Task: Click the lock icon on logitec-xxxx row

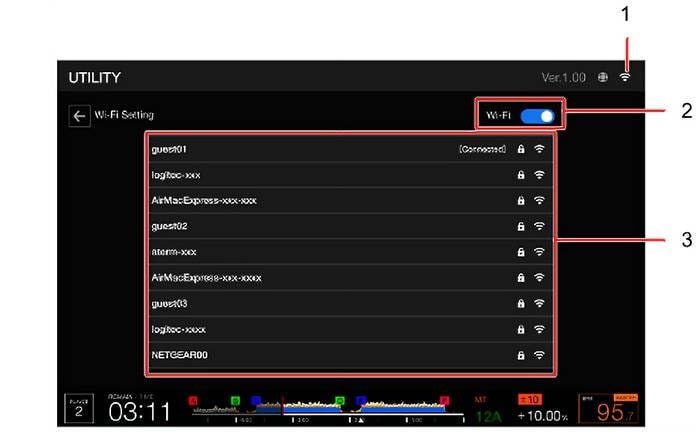Action: click(520, 329)
